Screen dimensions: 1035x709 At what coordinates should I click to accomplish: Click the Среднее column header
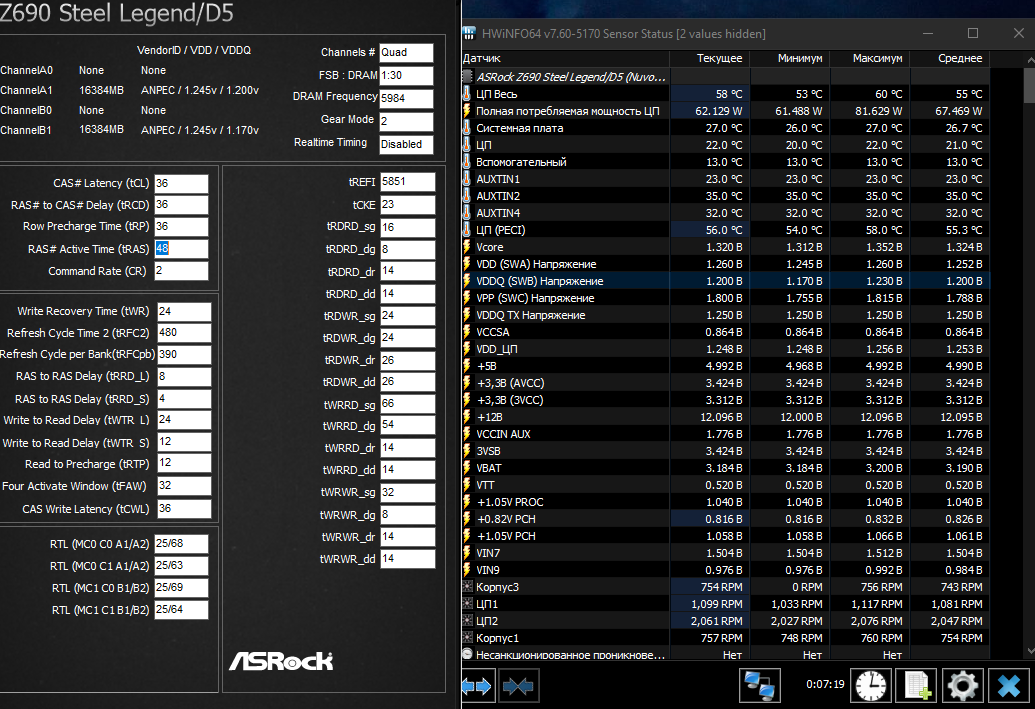950,58
